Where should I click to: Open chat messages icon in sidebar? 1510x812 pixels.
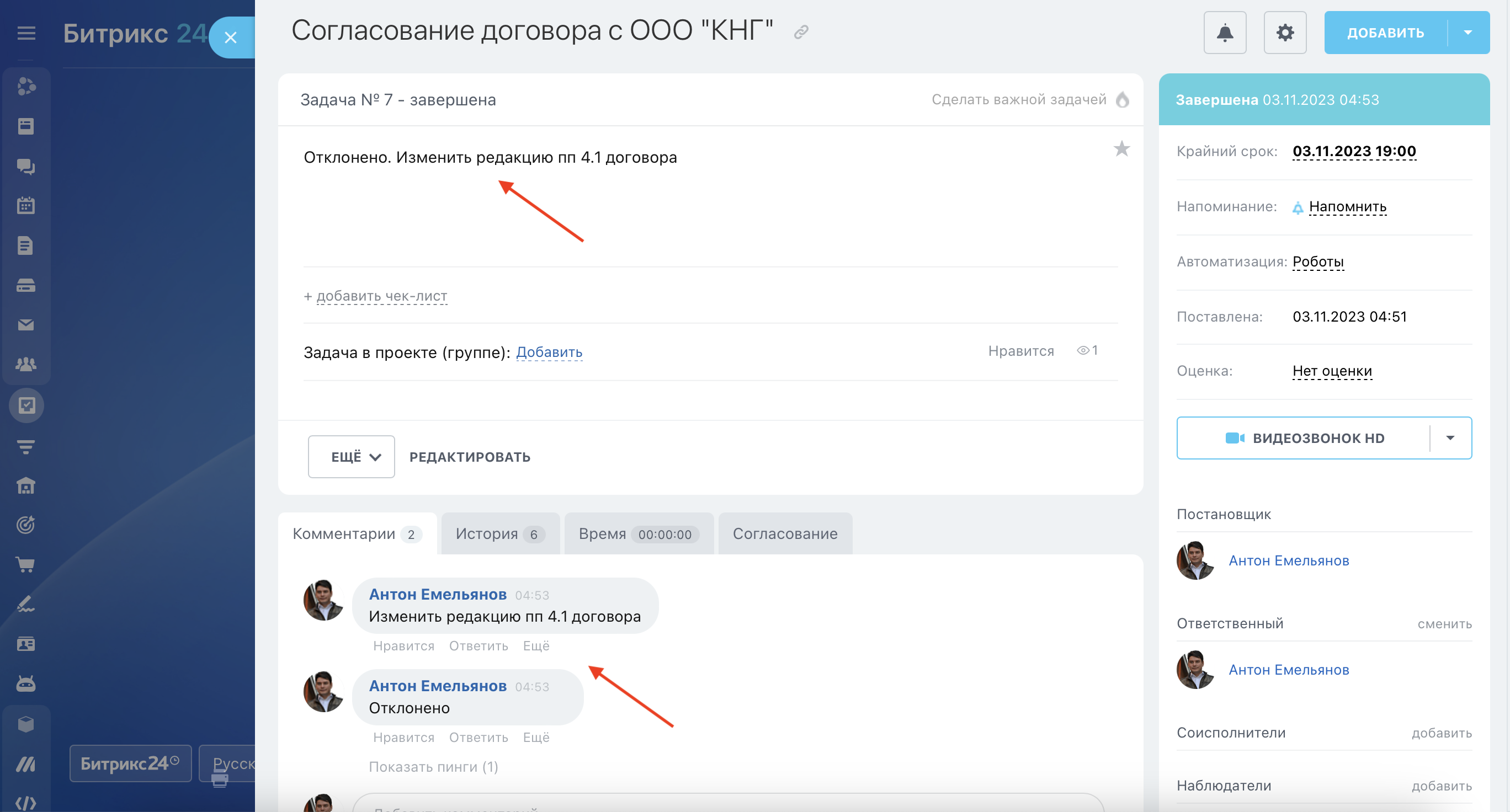[26, 167]
